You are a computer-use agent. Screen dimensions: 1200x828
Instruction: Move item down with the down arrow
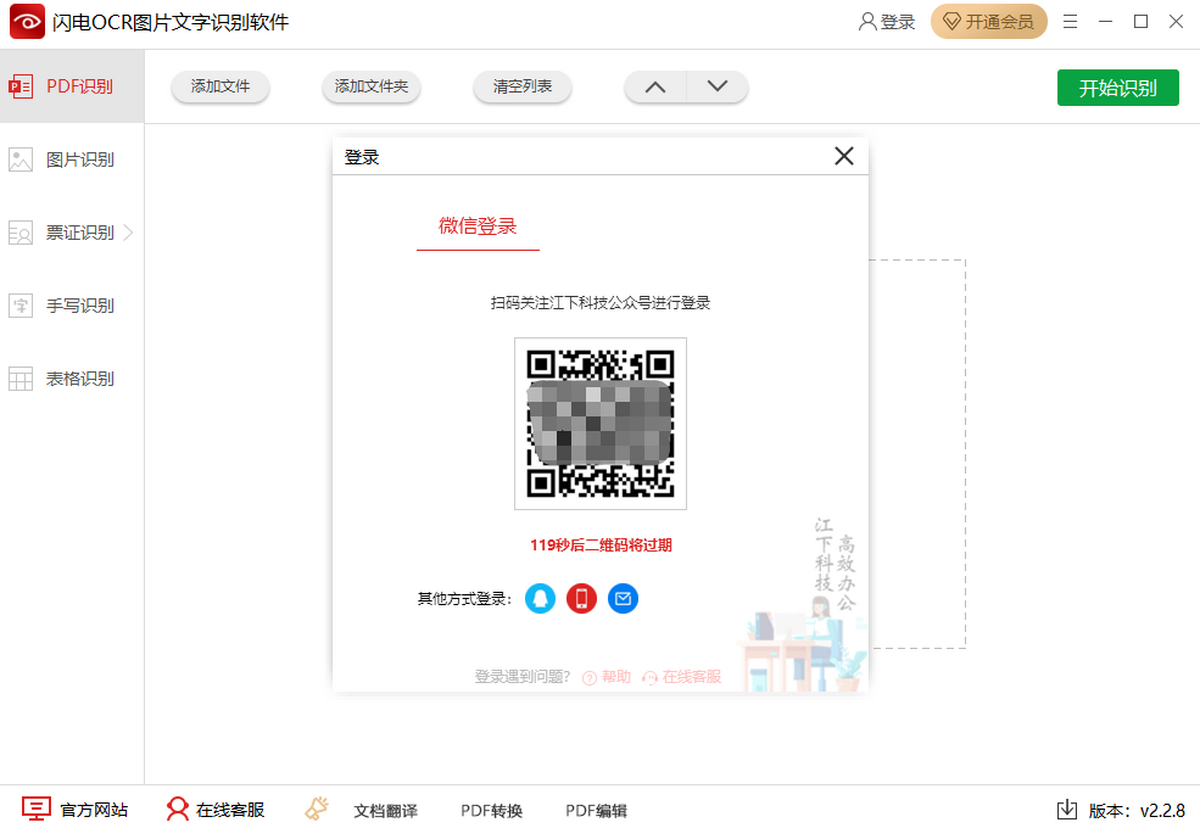tap(717, 87)
